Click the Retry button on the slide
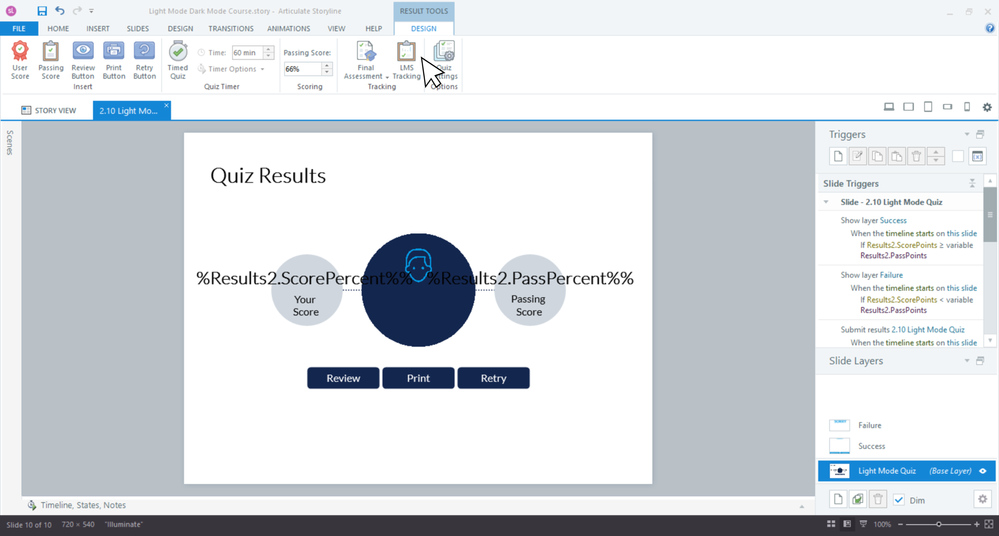This screenshot has height=536, width=999. pyautogui.click(x=494, y=378)
